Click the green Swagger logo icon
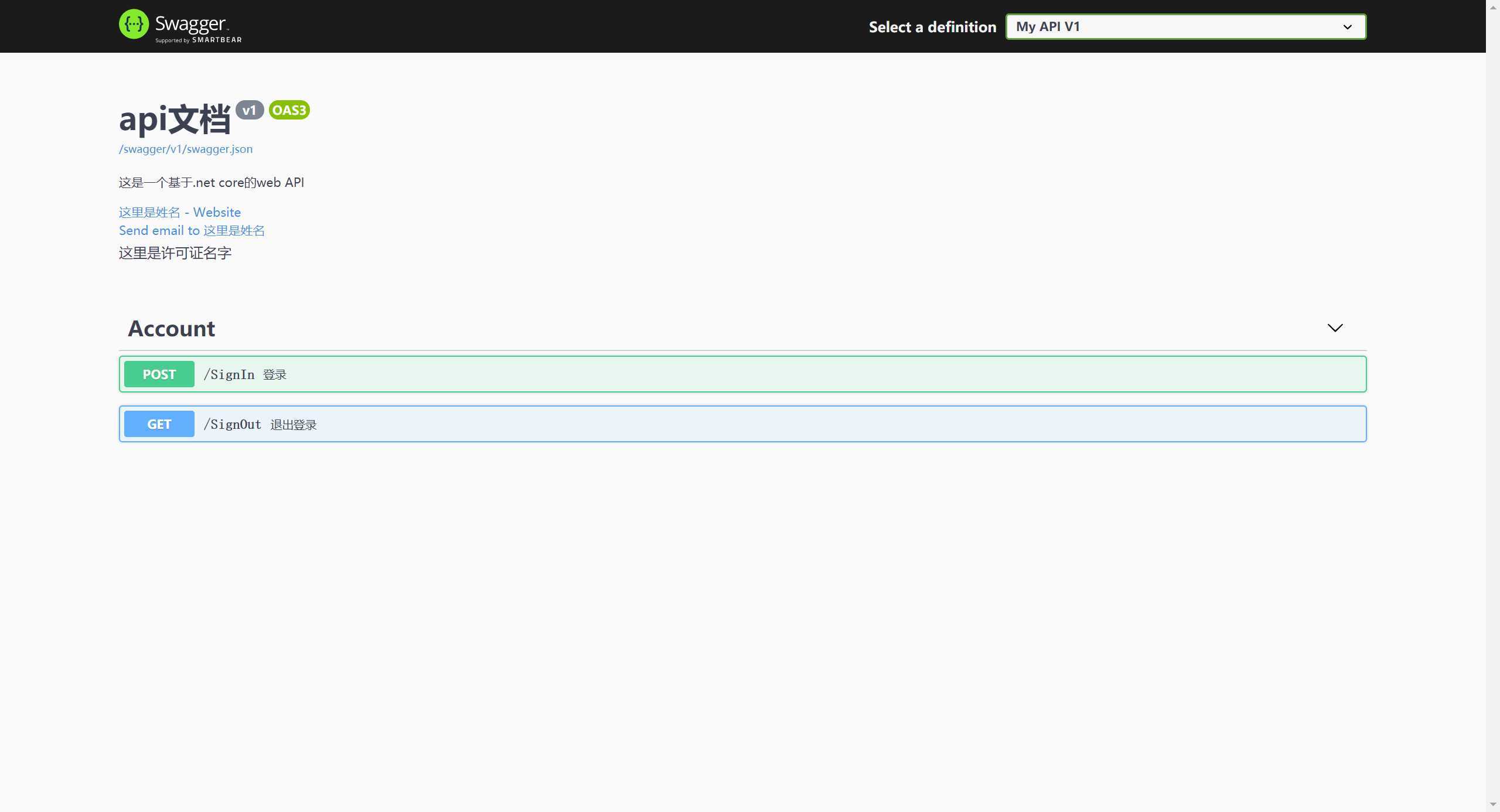1500x812 pixels. 134,24
